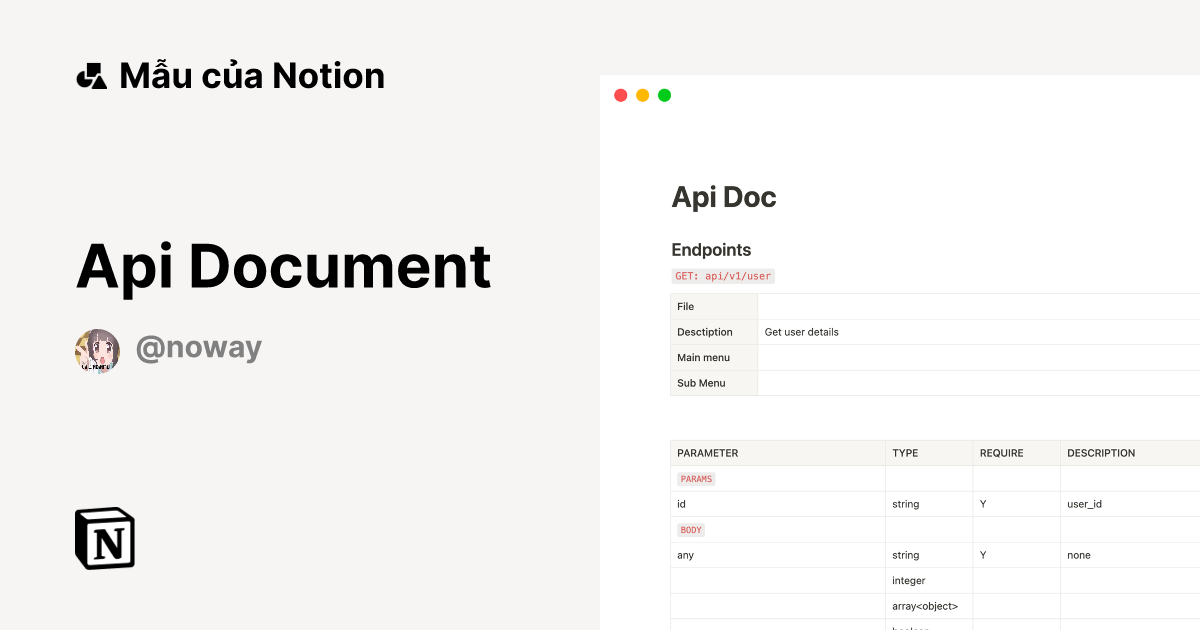Select the black Notion N logo
The height and width of the screenshot is (630, 1200).
pyautogui.click(x=104, y=538)
